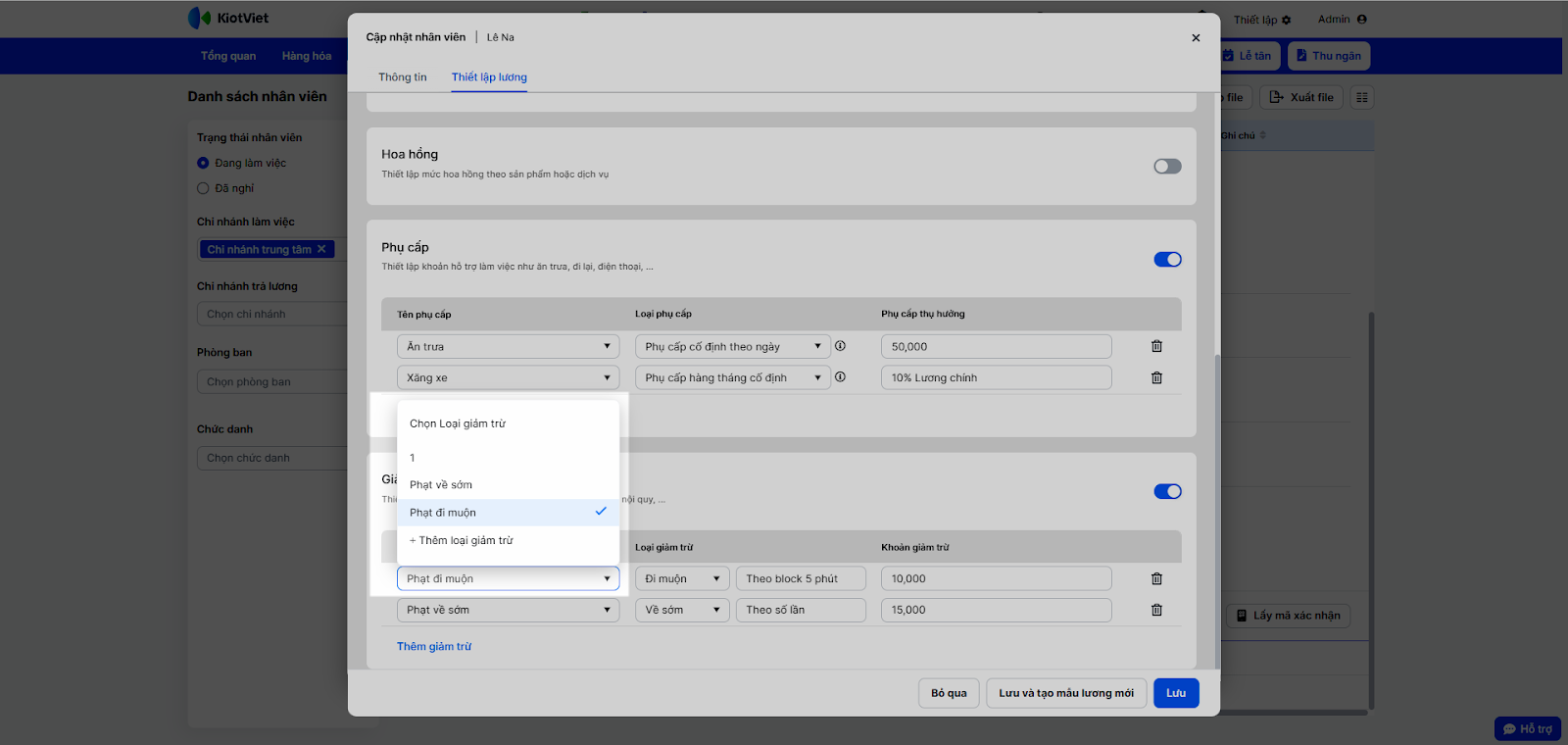The width and height of the screenshot is (1568, 745).
Task: Open the Đi muộn deduction type dropdown
Action: (682, 579)
